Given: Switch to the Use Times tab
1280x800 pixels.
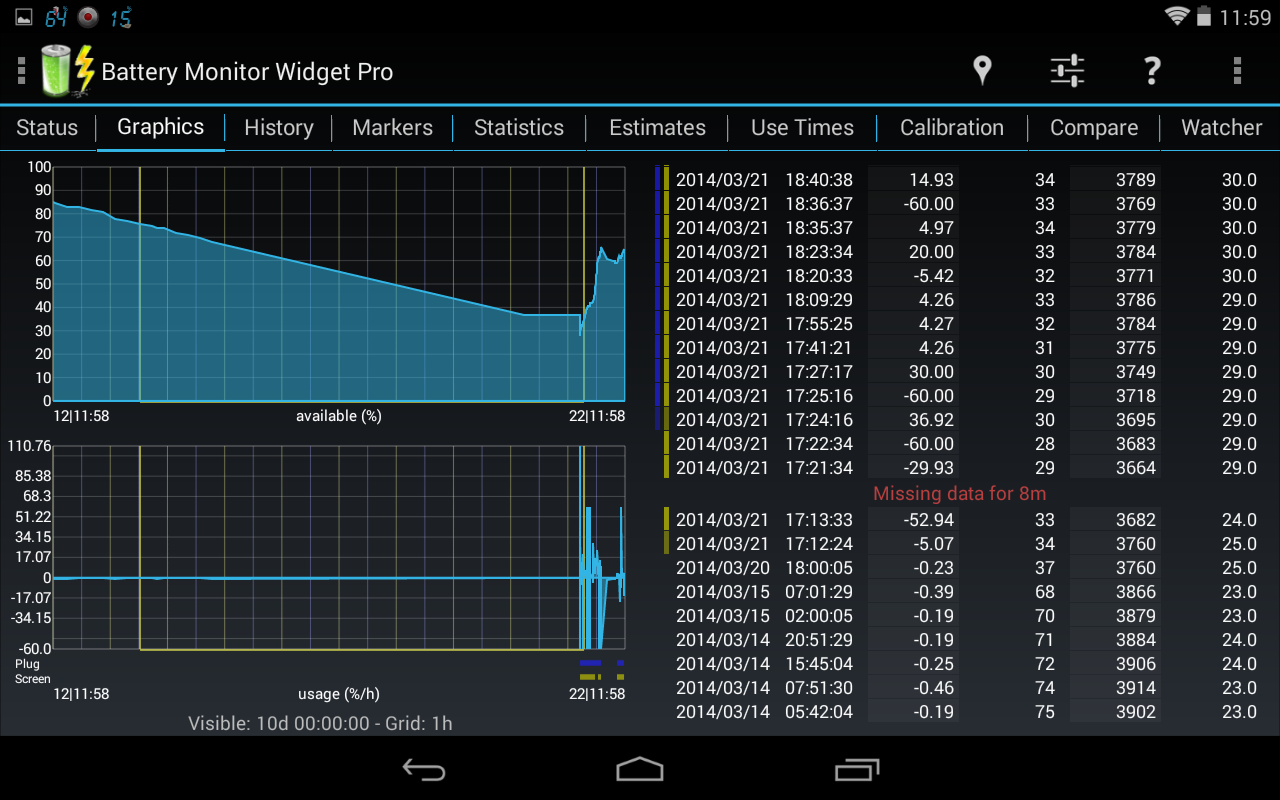Looking at the screenshot, I should pyautogui.click(x=801, y=128).
